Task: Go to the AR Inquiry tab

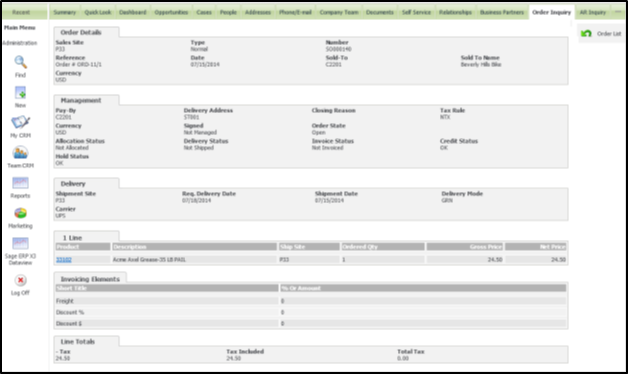Action: 593,12
